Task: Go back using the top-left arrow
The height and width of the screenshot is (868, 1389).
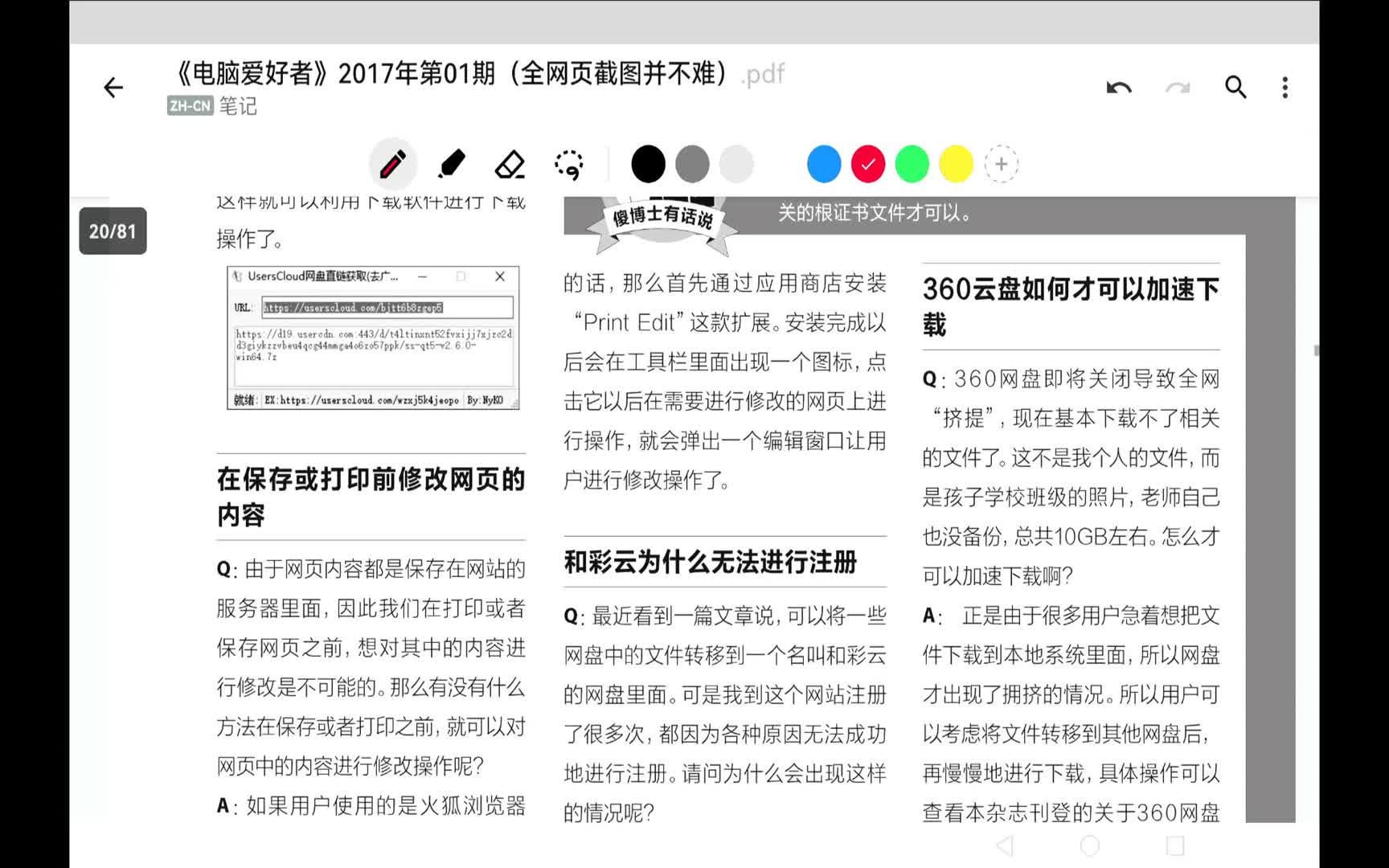Action: coord(113,88)
